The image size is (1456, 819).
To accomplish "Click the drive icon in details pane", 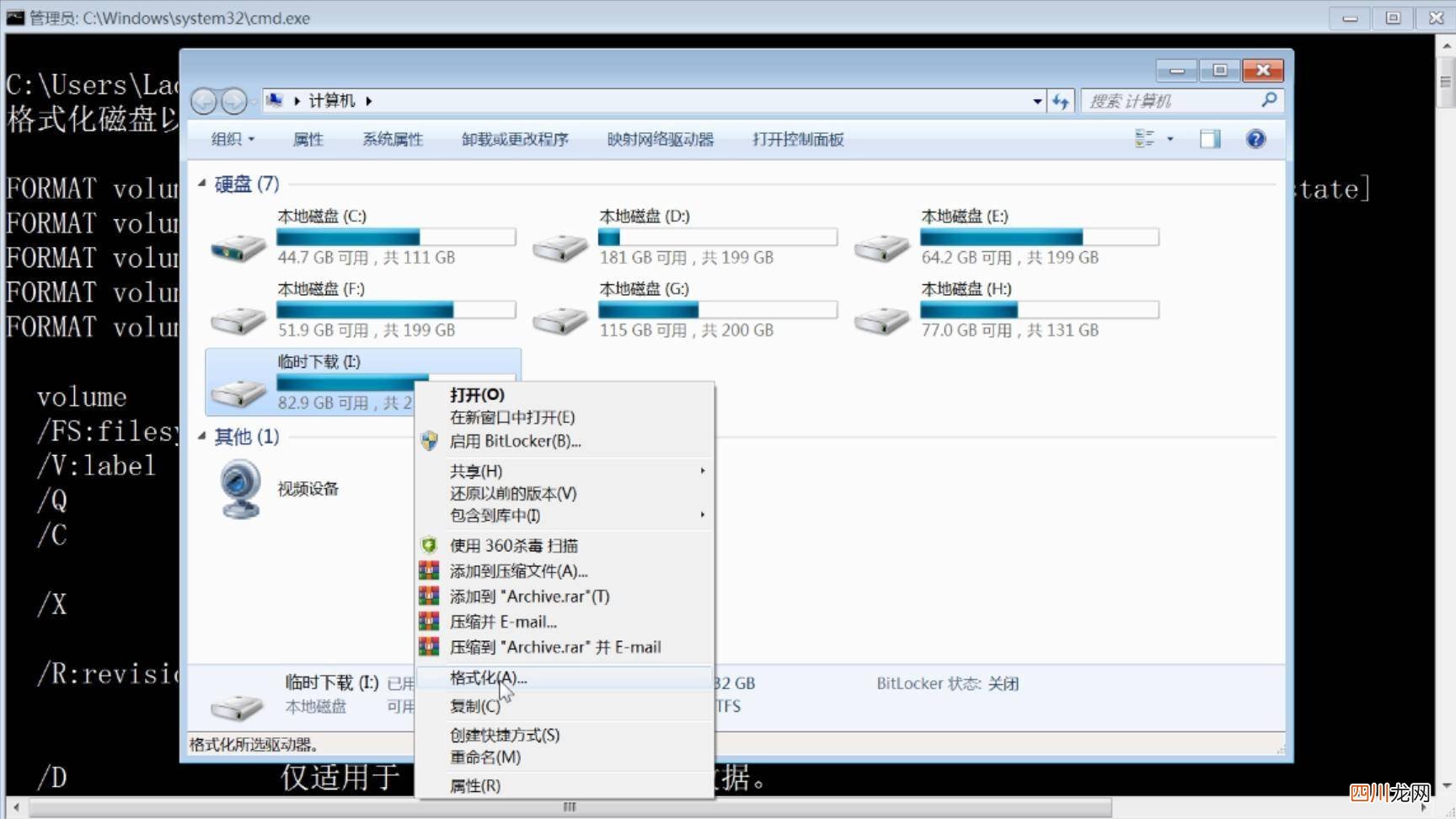I will 237,706.
